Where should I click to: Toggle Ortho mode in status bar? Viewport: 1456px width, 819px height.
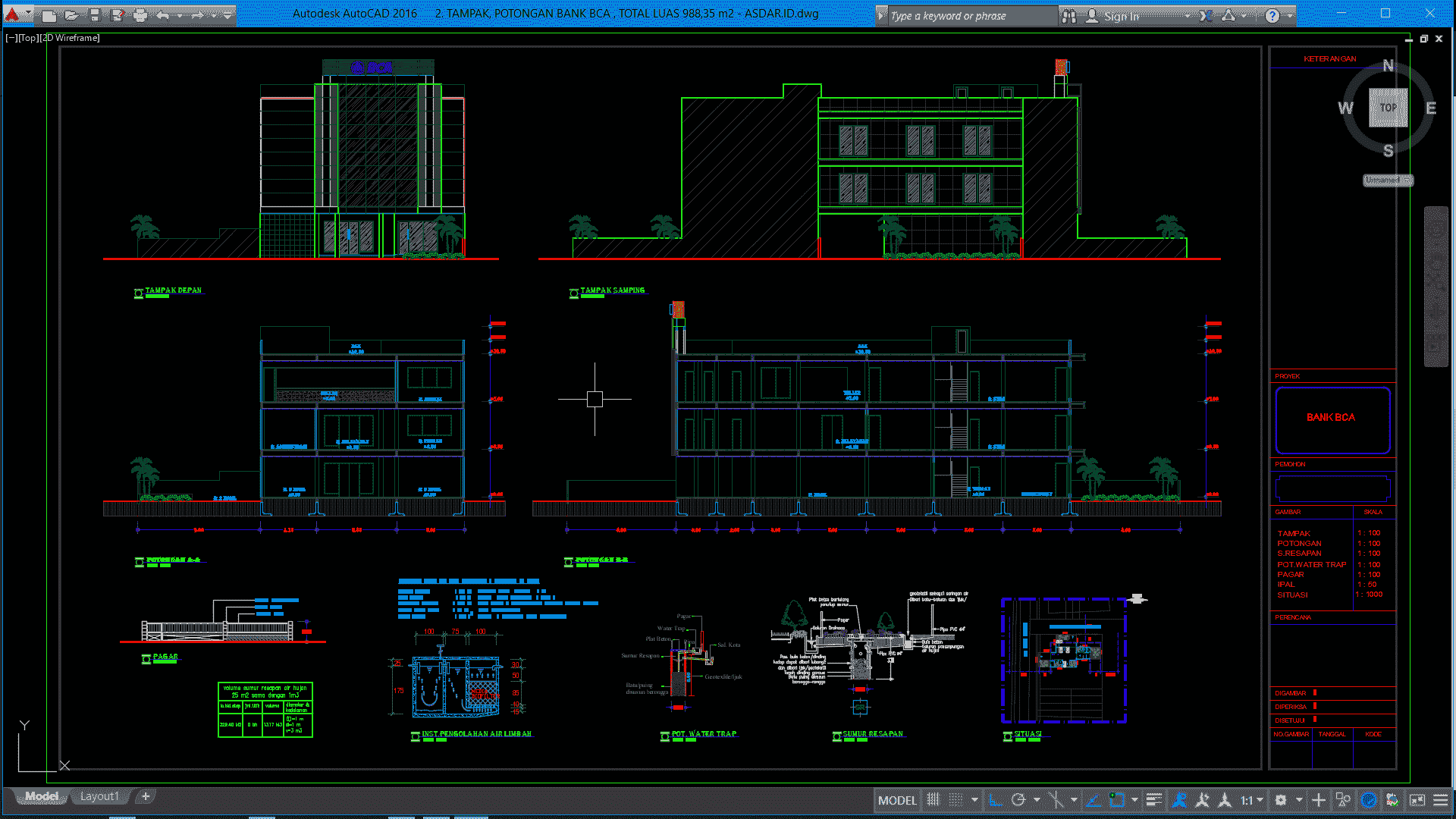point(996,799)
